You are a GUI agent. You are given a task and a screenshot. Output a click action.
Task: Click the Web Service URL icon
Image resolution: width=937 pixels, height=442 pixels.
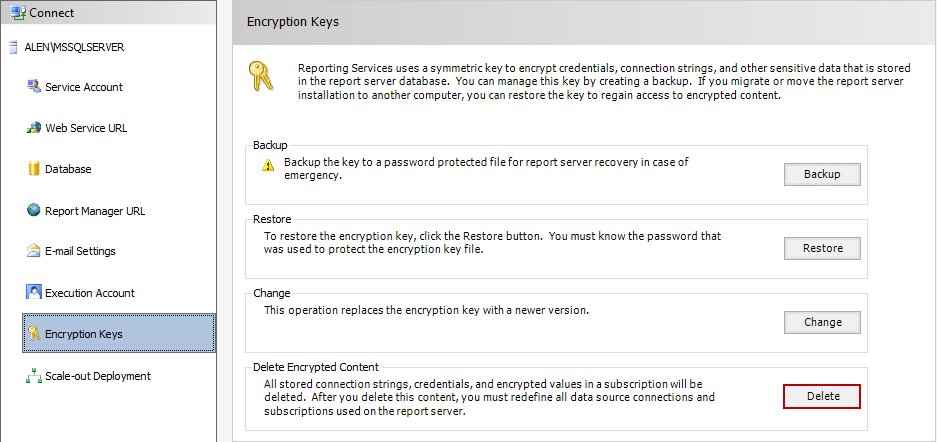coord(34,128)
